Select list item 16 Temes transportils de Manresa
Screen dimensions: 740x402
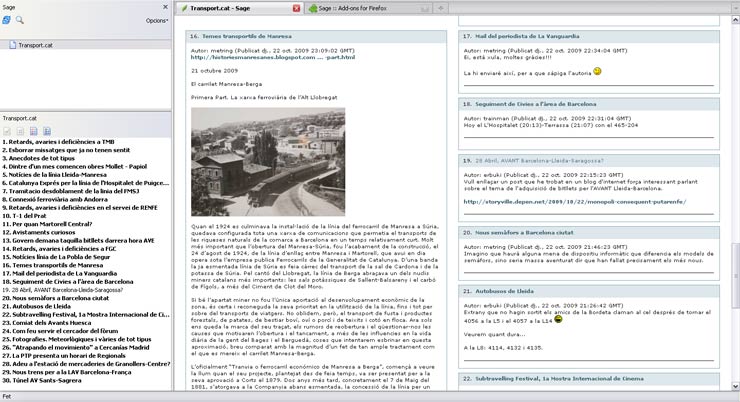point(52,265)
